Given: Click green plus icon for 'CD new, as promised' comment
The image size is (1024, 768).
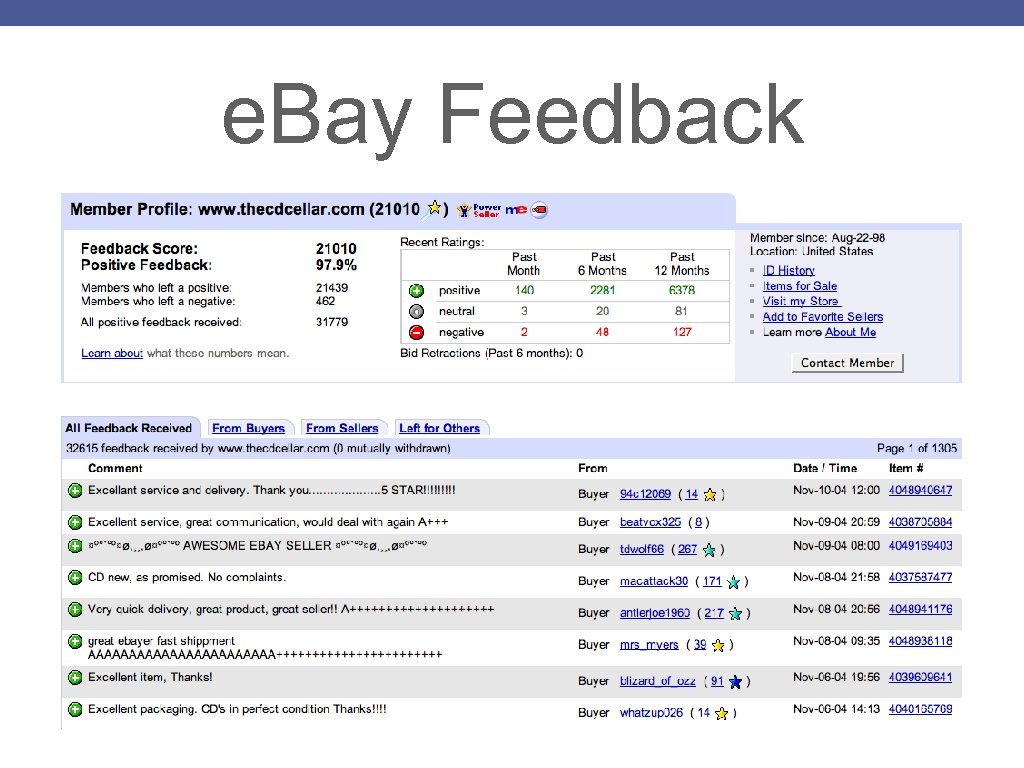Looking at the screenshot, I should tap(75, 577).
